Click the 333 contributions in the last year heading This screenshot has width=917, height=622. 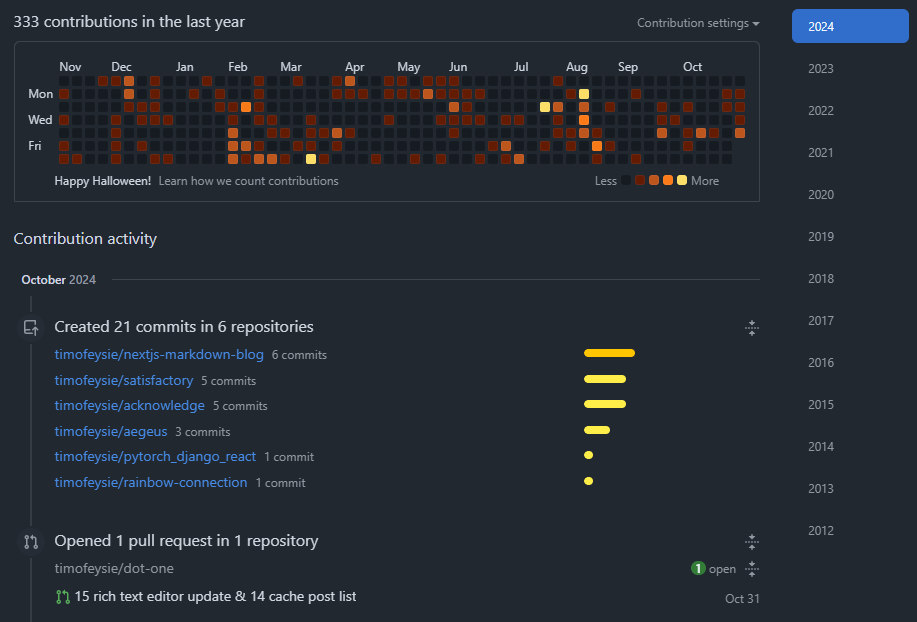(129, 22)
